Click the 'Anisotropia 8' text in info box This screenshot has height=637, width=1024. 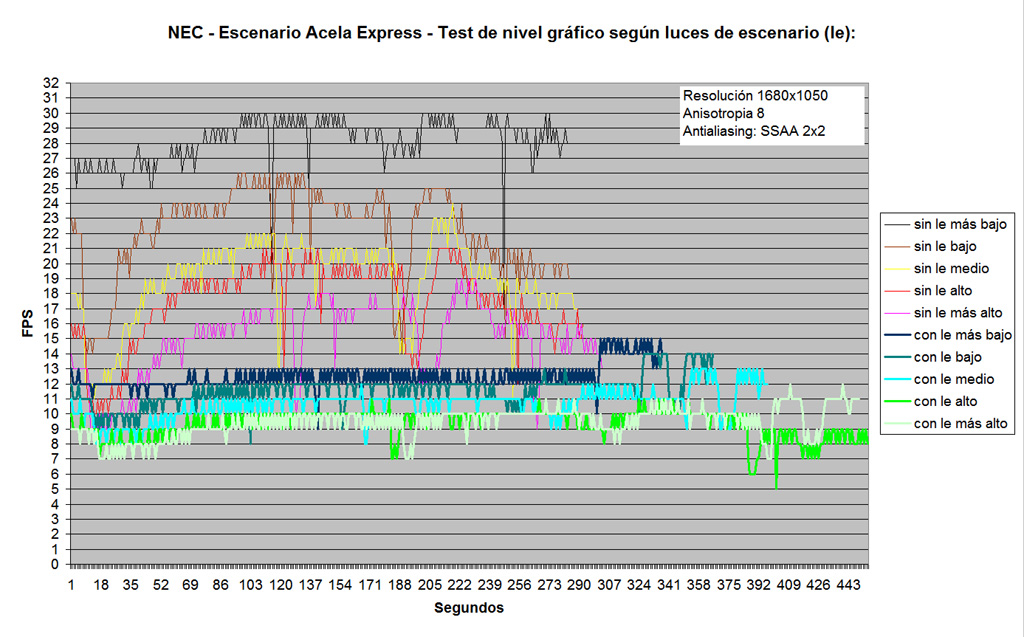click(727, 113)
